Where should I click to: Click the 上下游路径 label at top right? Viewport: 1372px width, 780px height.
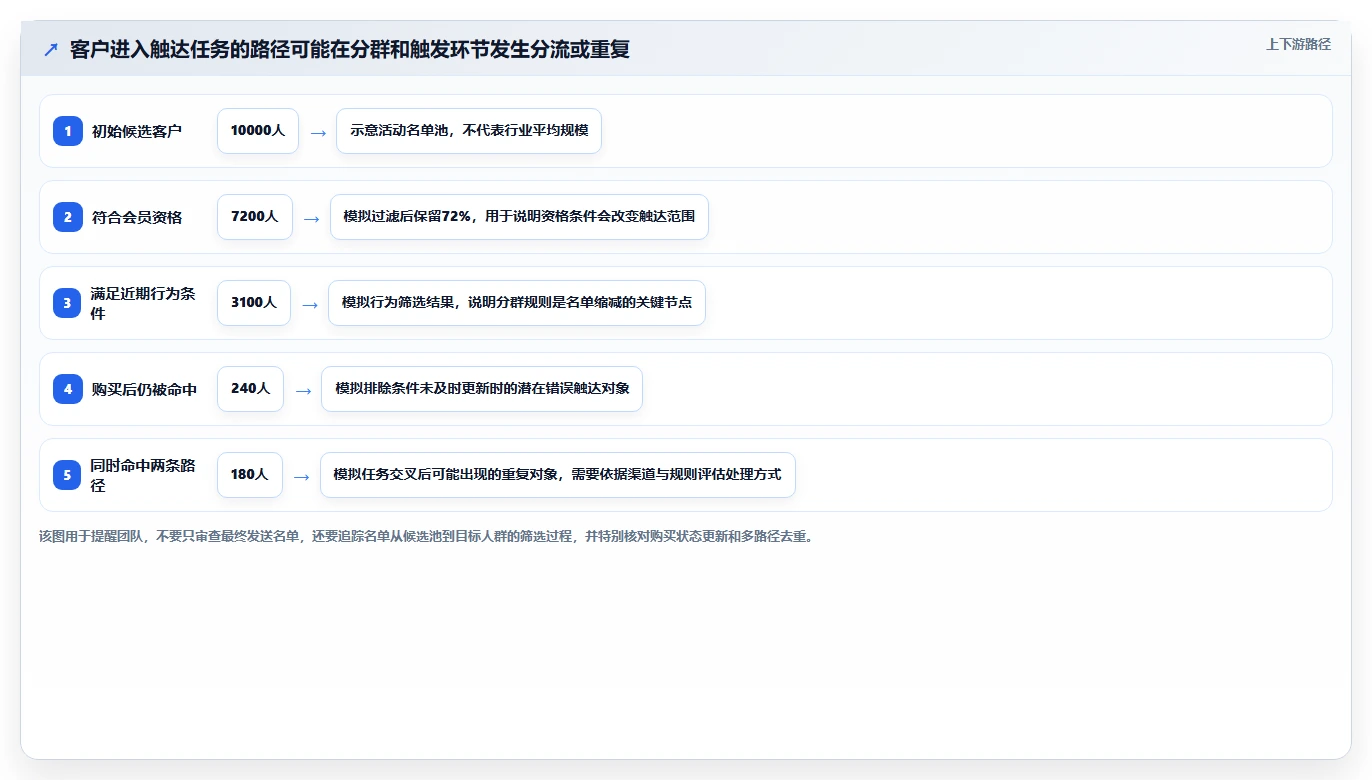click(1298, 44)
